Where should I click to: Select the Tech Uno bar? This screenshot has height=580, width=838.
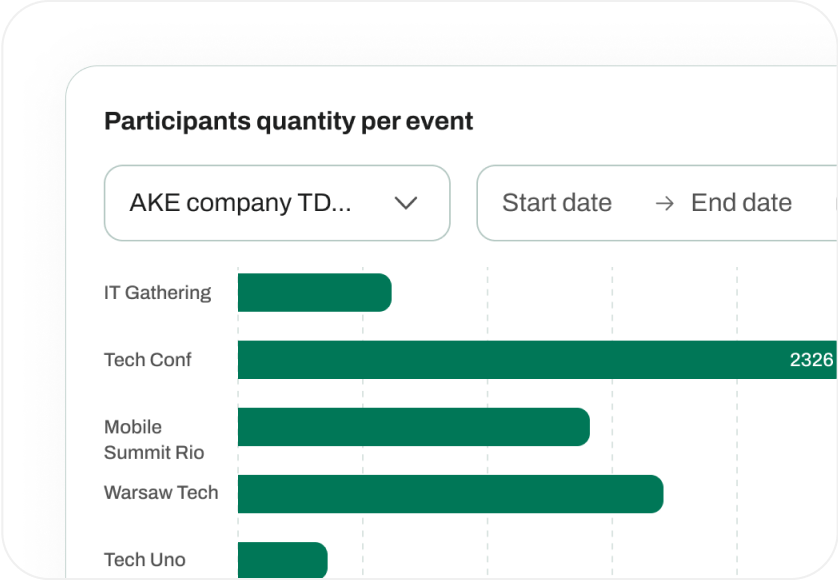tap(283, 560)
